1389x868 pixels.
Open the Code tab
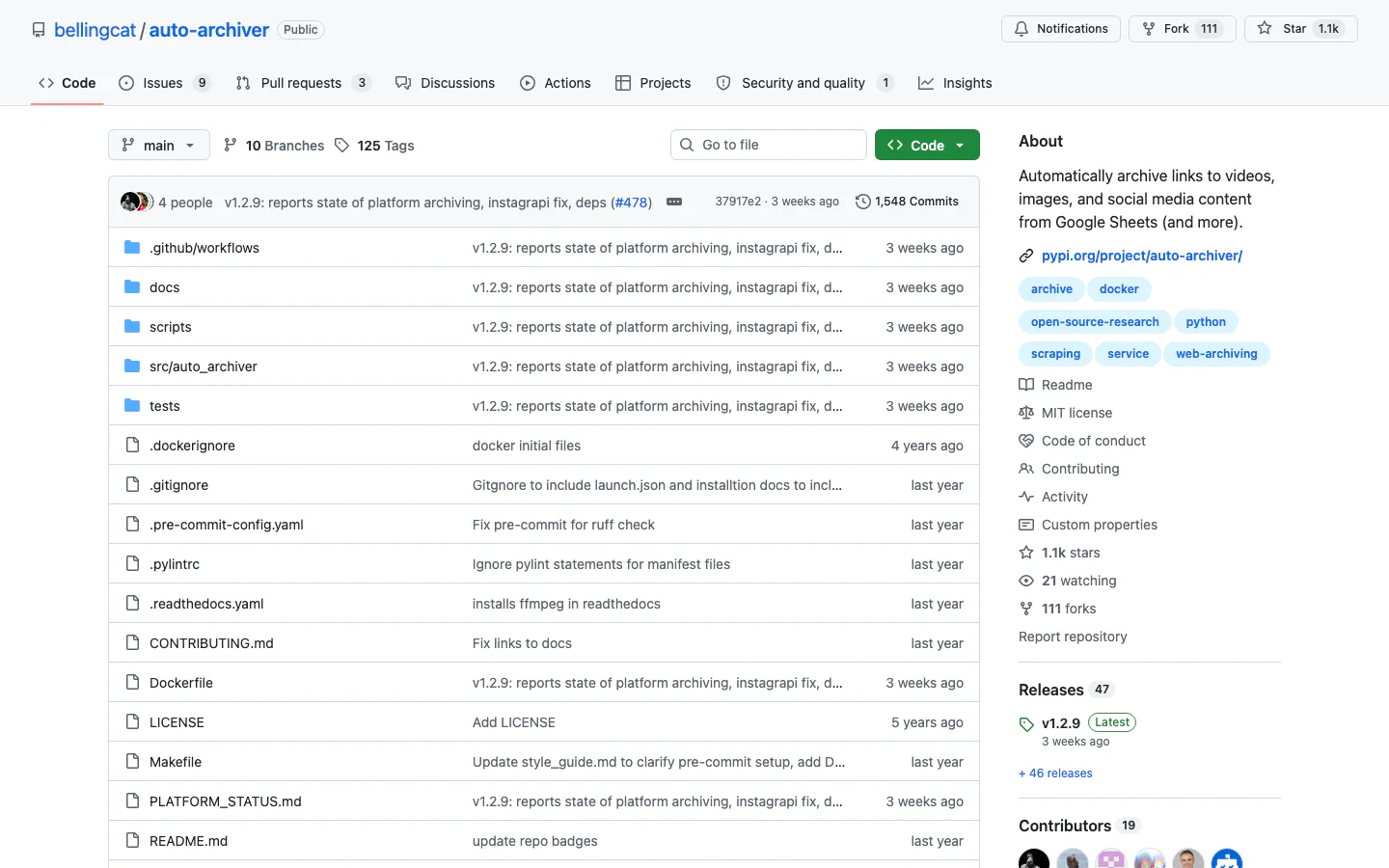(x=68, y=83)
